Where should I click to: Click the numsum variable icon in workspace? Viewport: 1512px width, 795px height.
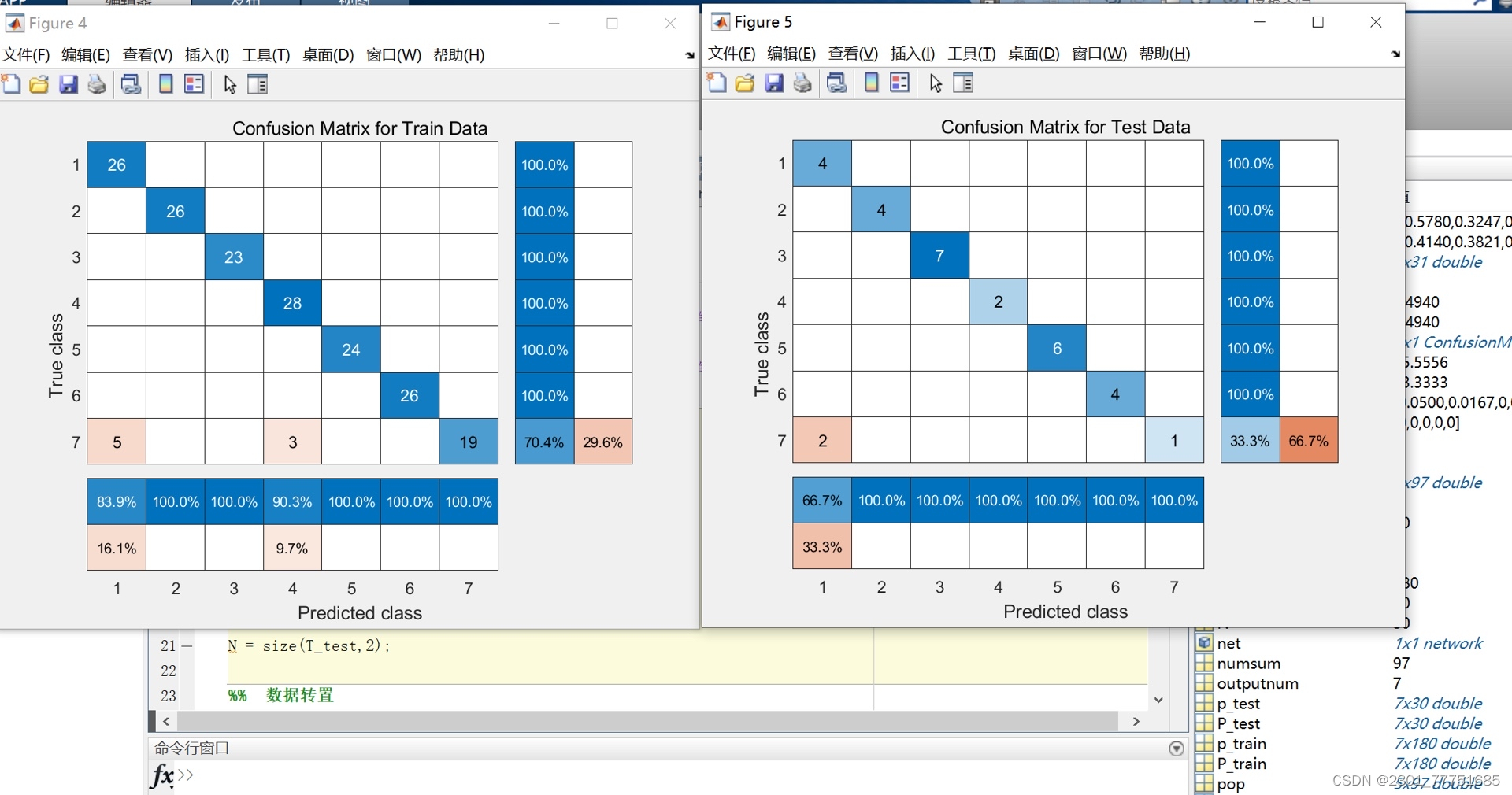point(1204,663)
